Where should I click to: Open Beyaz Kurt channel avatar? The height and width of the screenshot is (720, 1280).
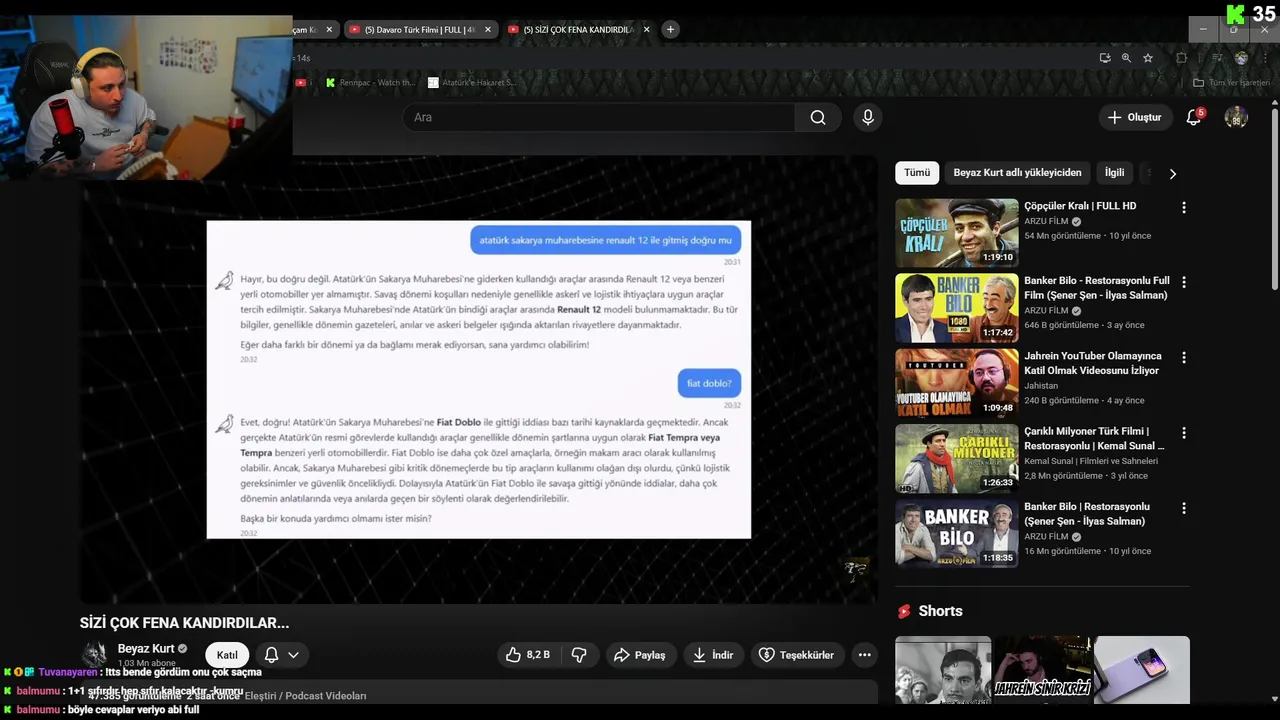pos(95,654)
